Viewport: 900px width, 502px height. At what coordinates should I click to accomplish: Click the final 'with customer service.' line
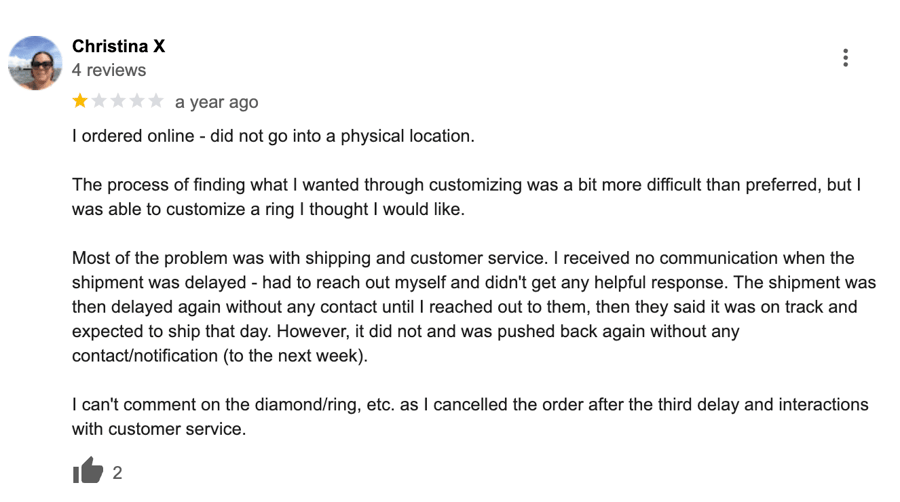click(159, 429)
